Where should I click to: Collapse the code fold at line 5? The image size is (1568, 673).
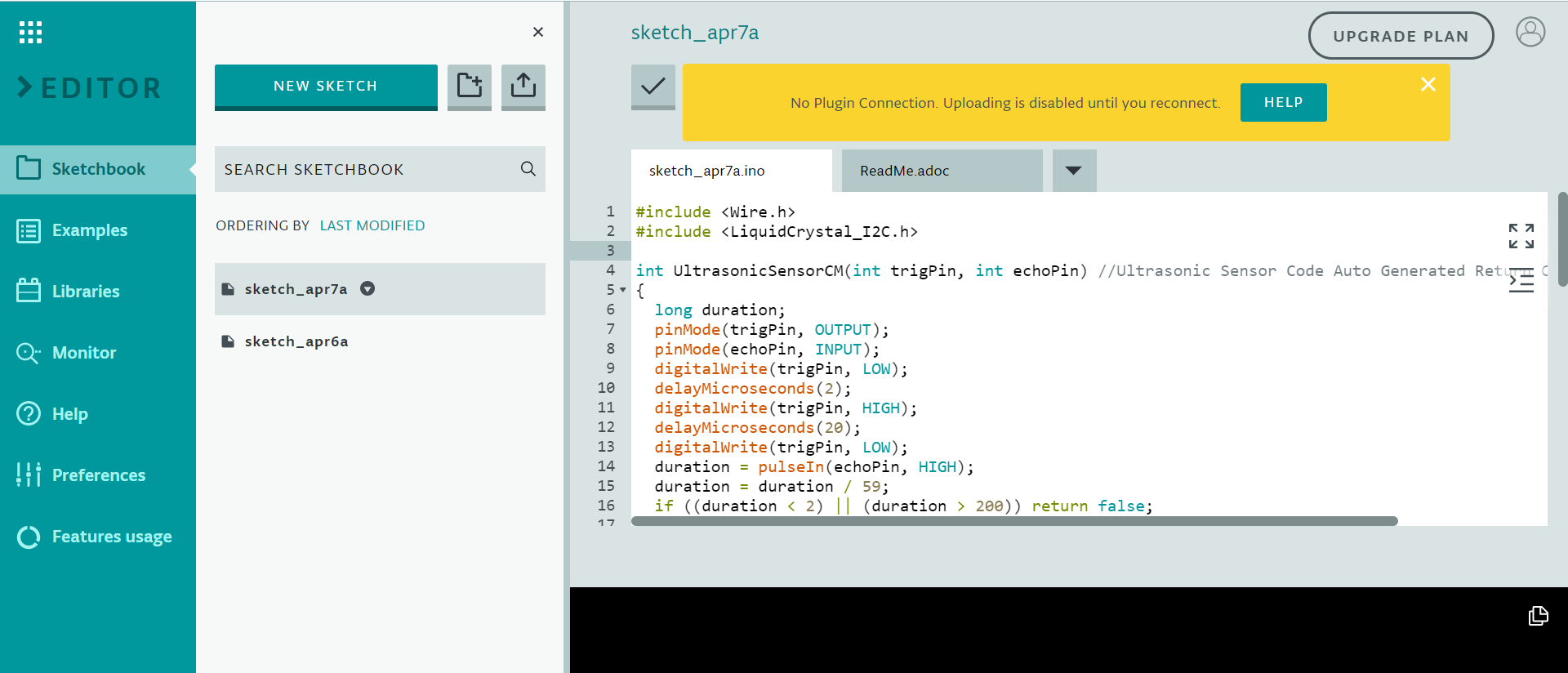point(623,290)
